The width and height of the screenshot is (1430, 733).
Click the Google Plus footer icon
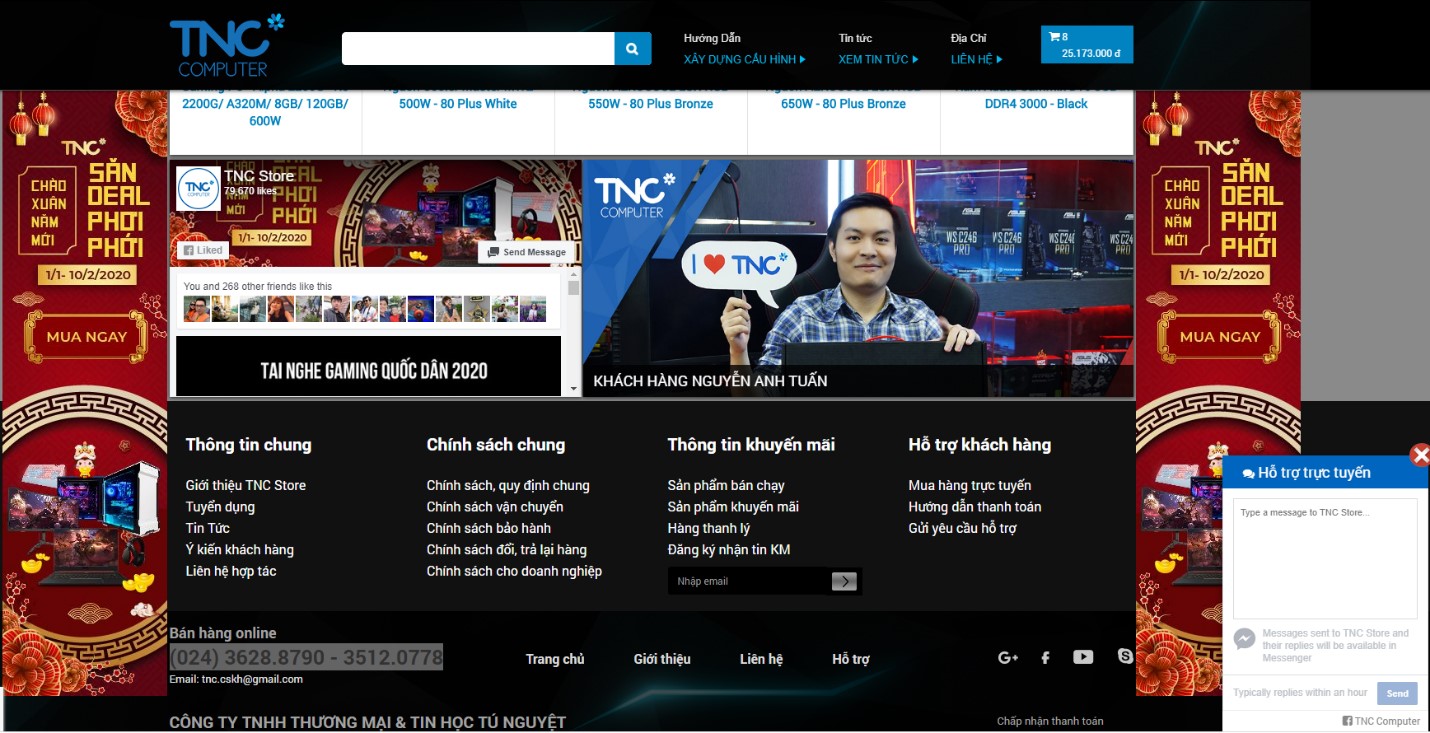point(1008,657)
